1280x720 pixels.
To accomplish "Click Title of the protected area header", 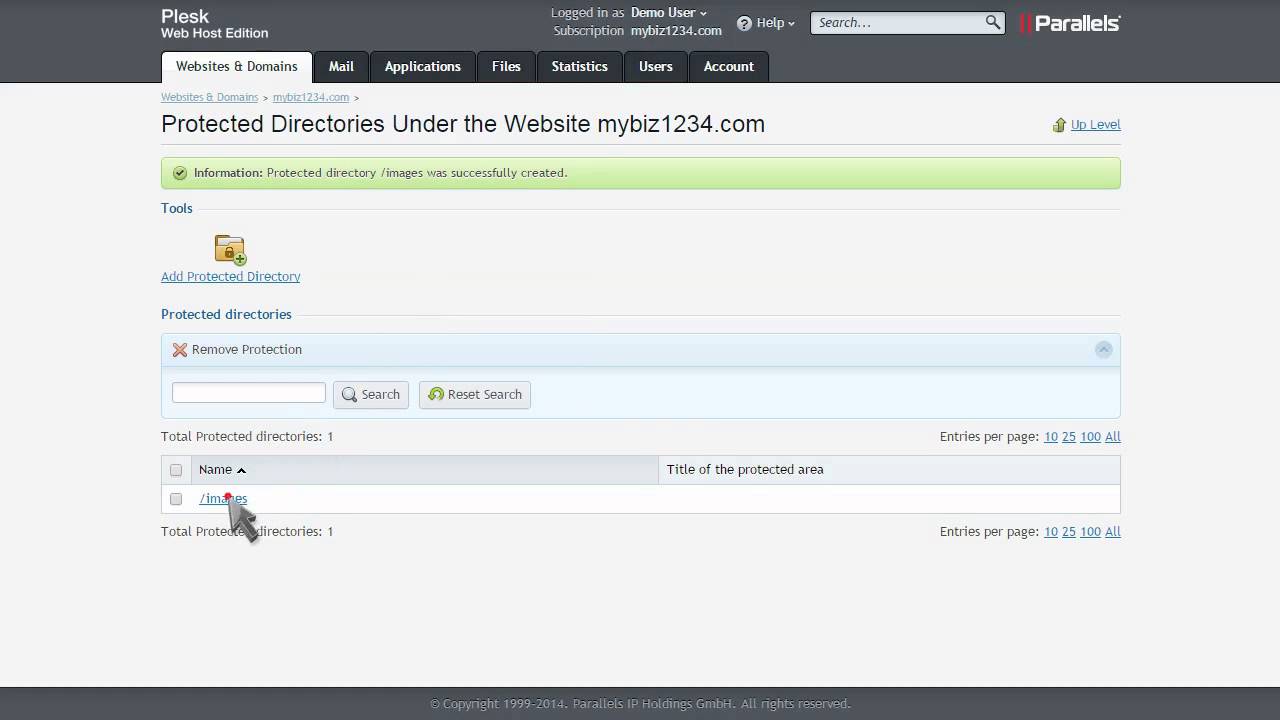I will click(x=745, y=470).
